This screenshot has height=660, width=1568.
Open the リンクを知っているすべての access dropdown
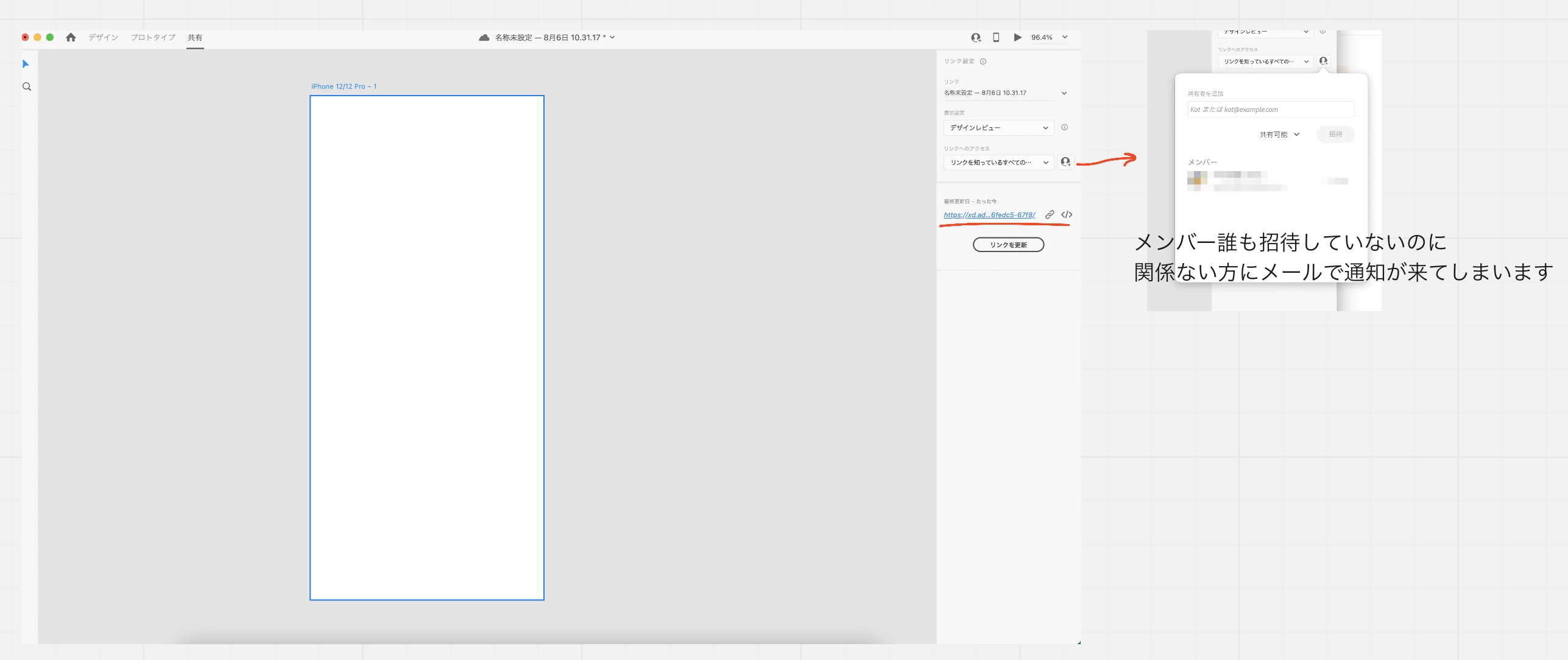tap(998, 163)
